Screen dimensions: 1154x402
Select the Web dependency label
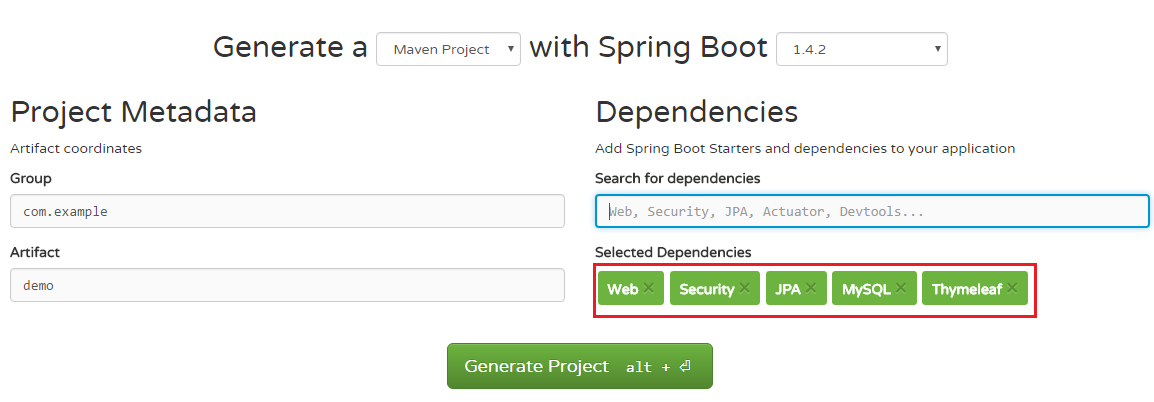pyautogui.click(x=622, y=289)
